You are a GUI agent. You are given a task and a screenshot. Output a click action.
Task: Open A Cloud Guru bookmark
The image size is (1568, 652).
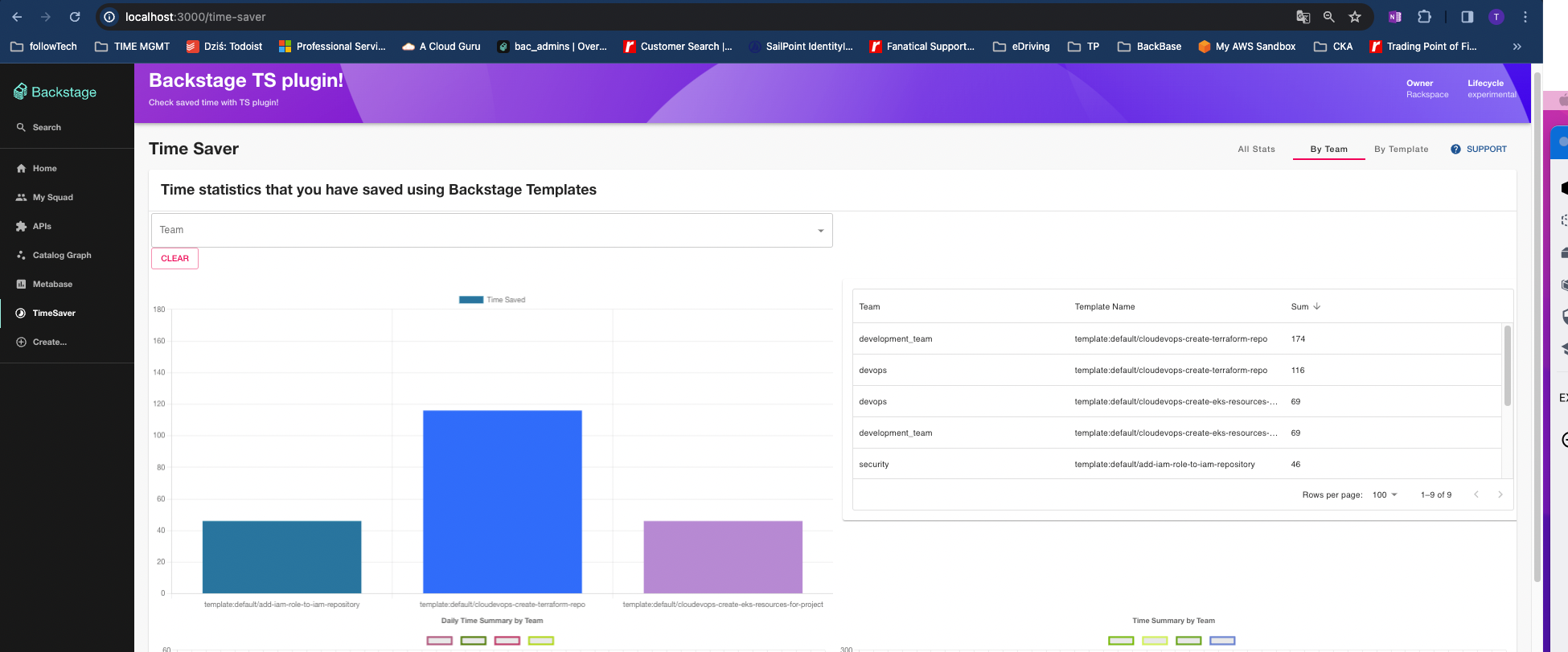coord(441,47)
